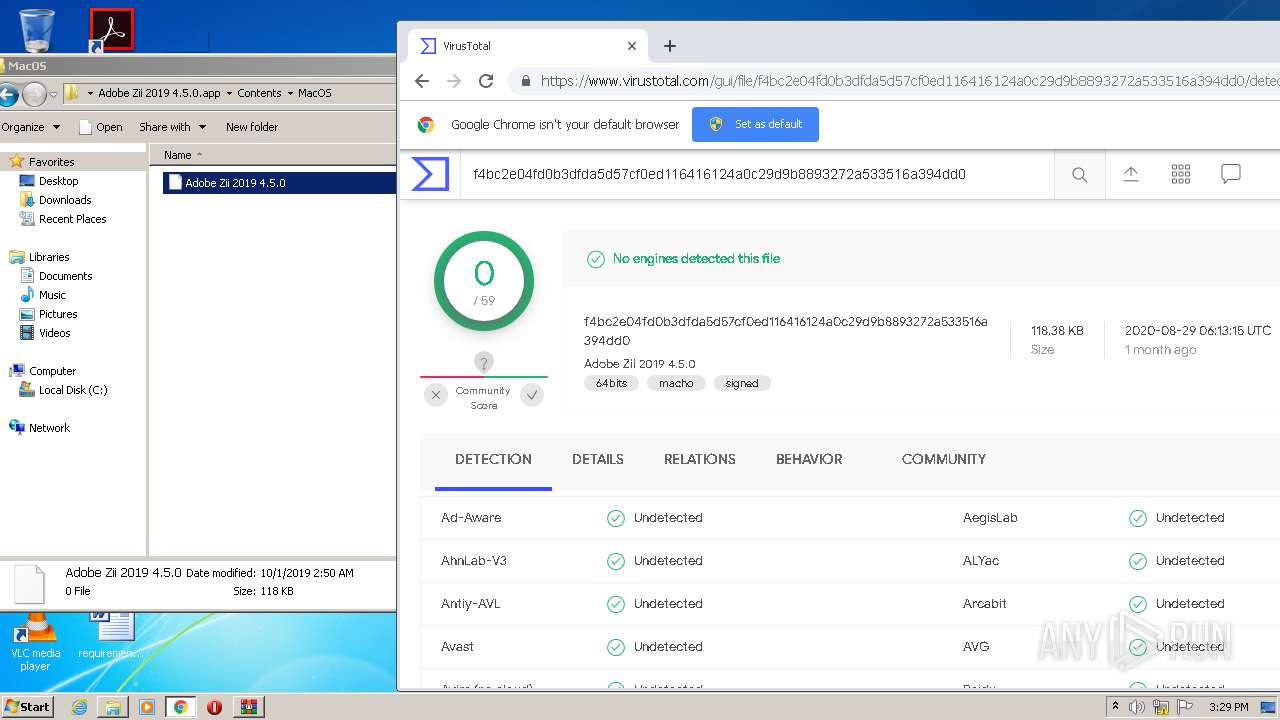Open the VirusTotal apps grid icon
This screenshot has width=1280, height=720.
[x=1181, y=174]
